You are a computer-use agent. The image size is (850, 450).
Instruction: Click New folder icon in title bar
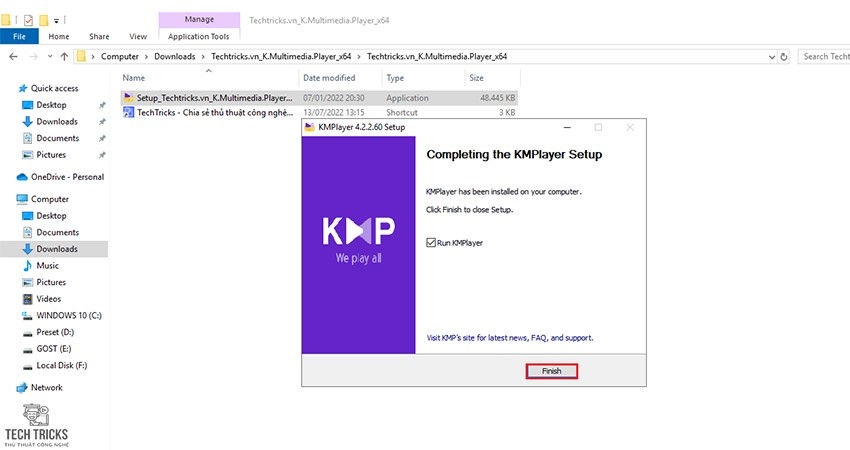pyautogui.click(x=43, y=21)
